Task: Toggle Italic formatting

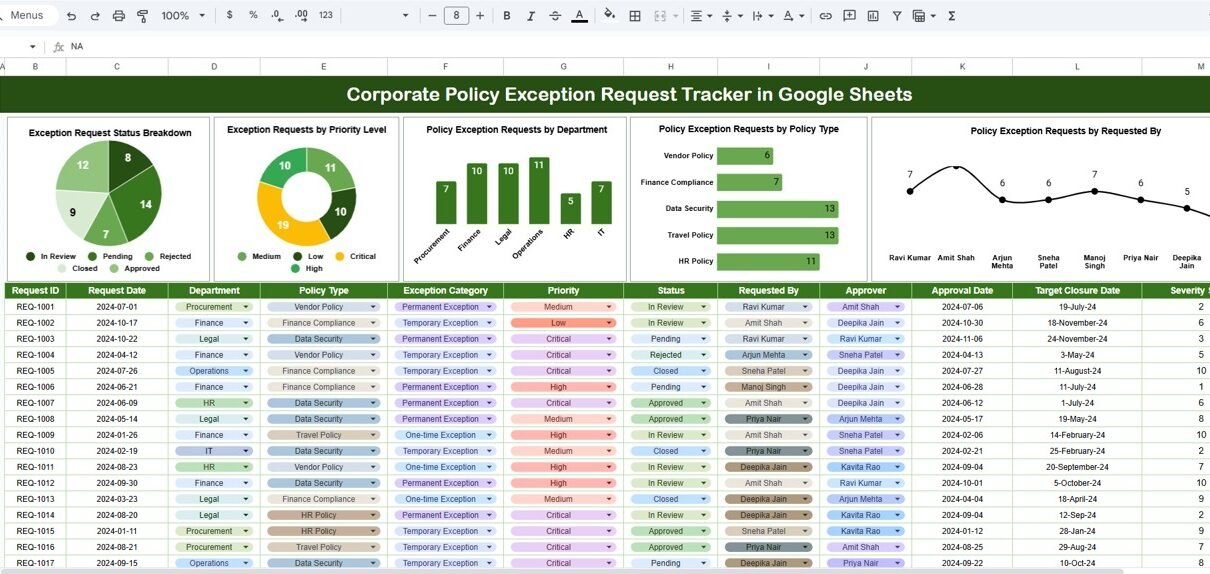Action: pos(531,16)
